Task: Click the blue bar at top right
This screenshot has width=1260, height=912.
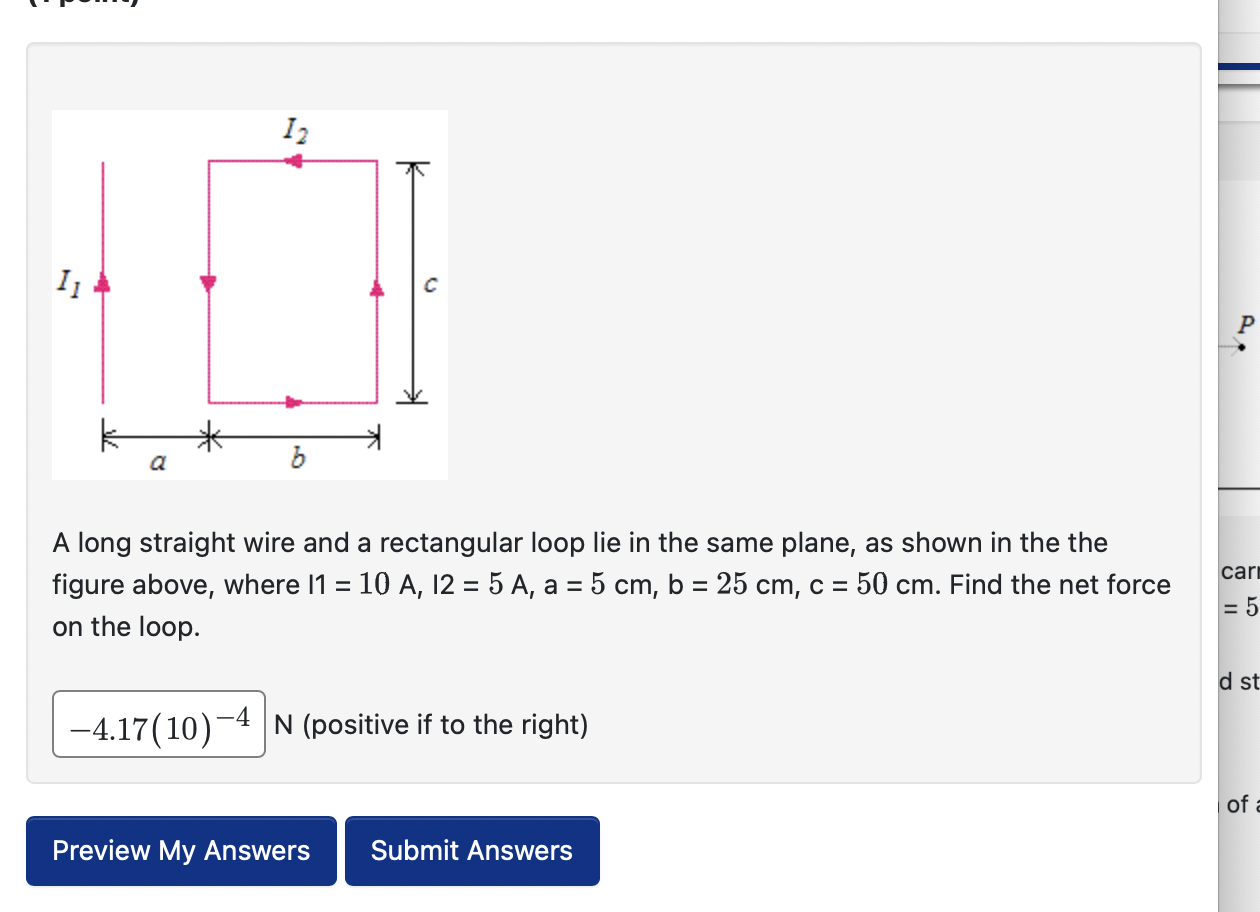Action: tap(1239, 66)
